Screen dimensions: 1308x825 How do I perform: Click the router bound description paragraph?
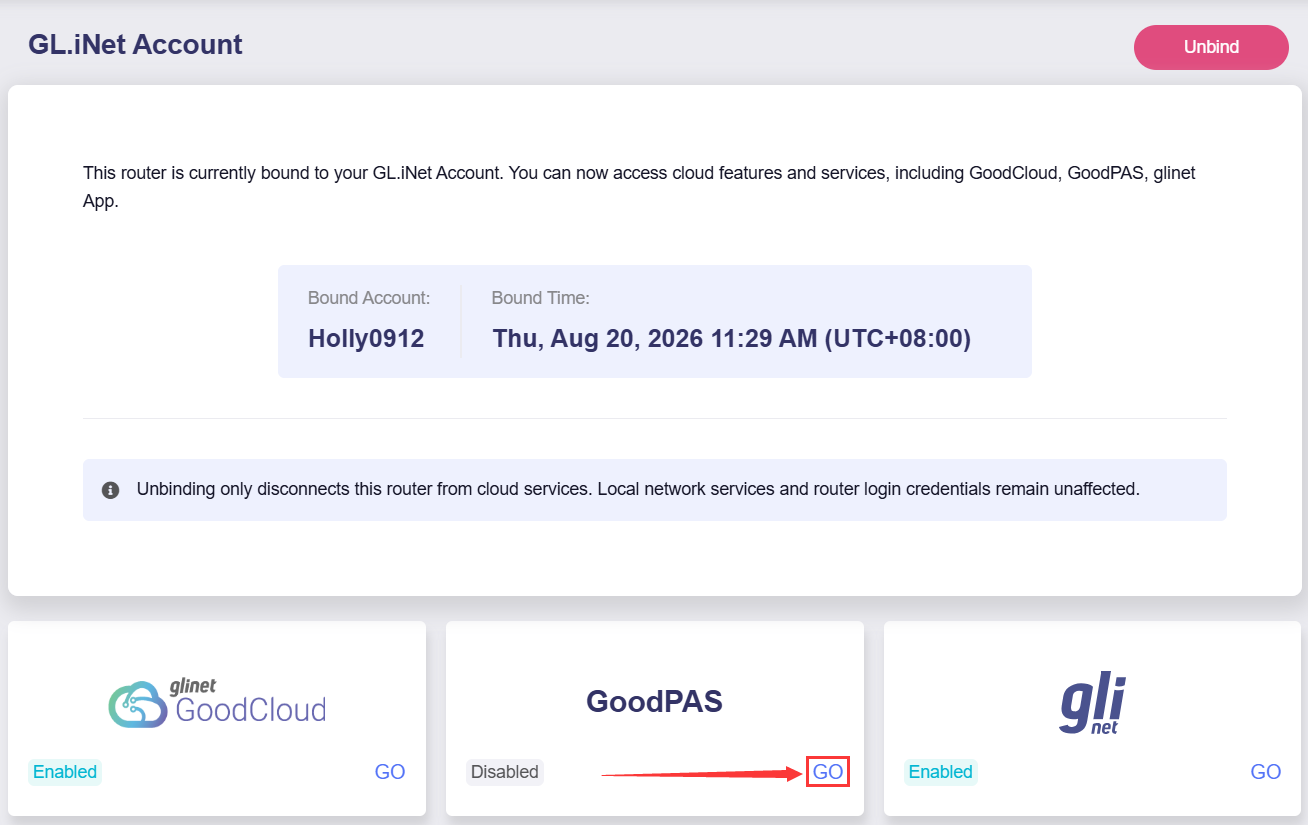(640, 187)
